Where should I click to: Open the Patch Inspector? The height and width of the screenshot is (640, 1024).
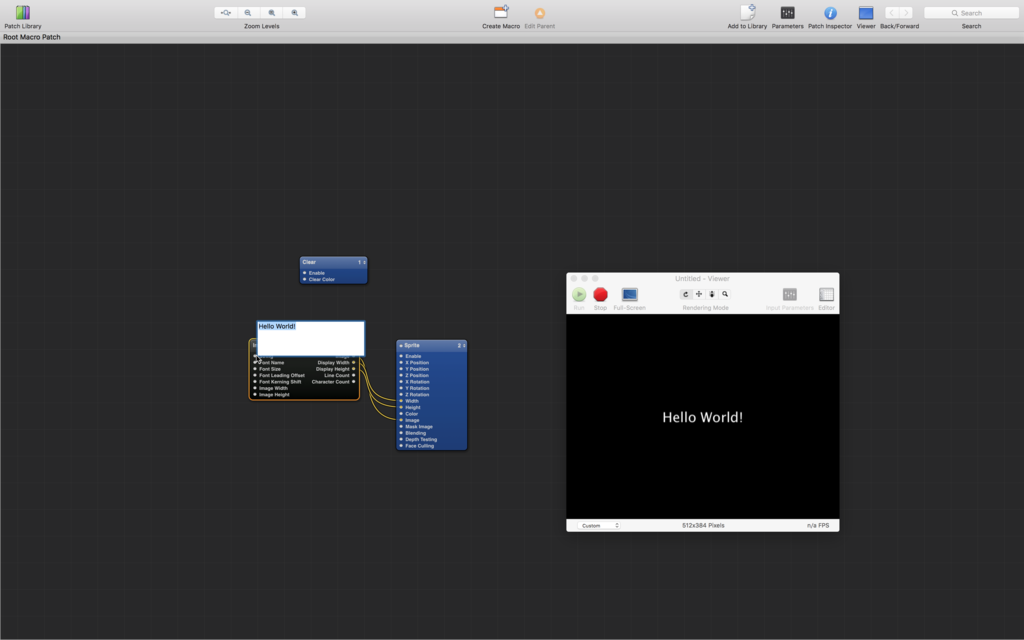coord(830,13)
